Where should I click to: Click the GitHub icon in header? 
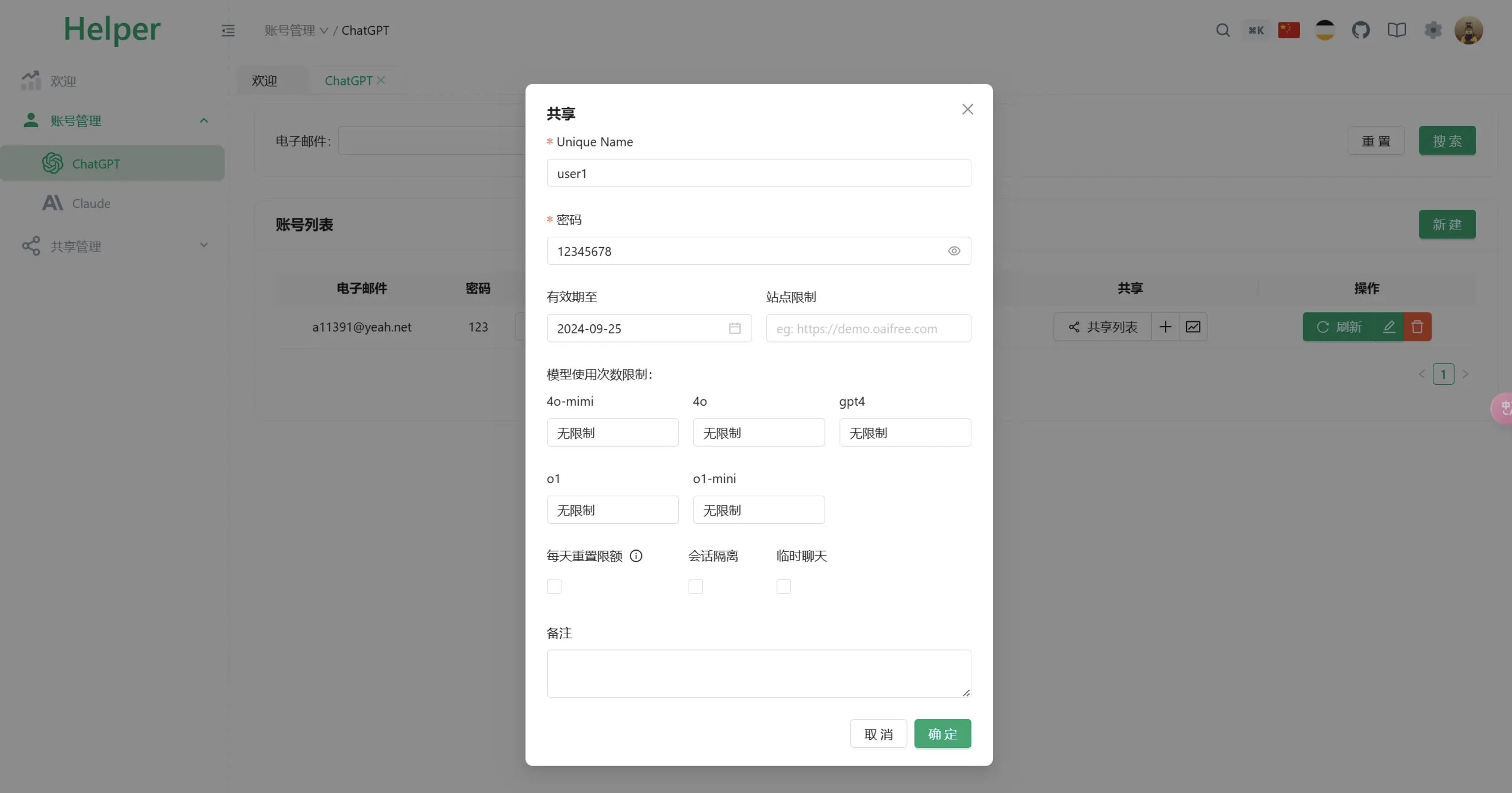(x=1361, y=30)
